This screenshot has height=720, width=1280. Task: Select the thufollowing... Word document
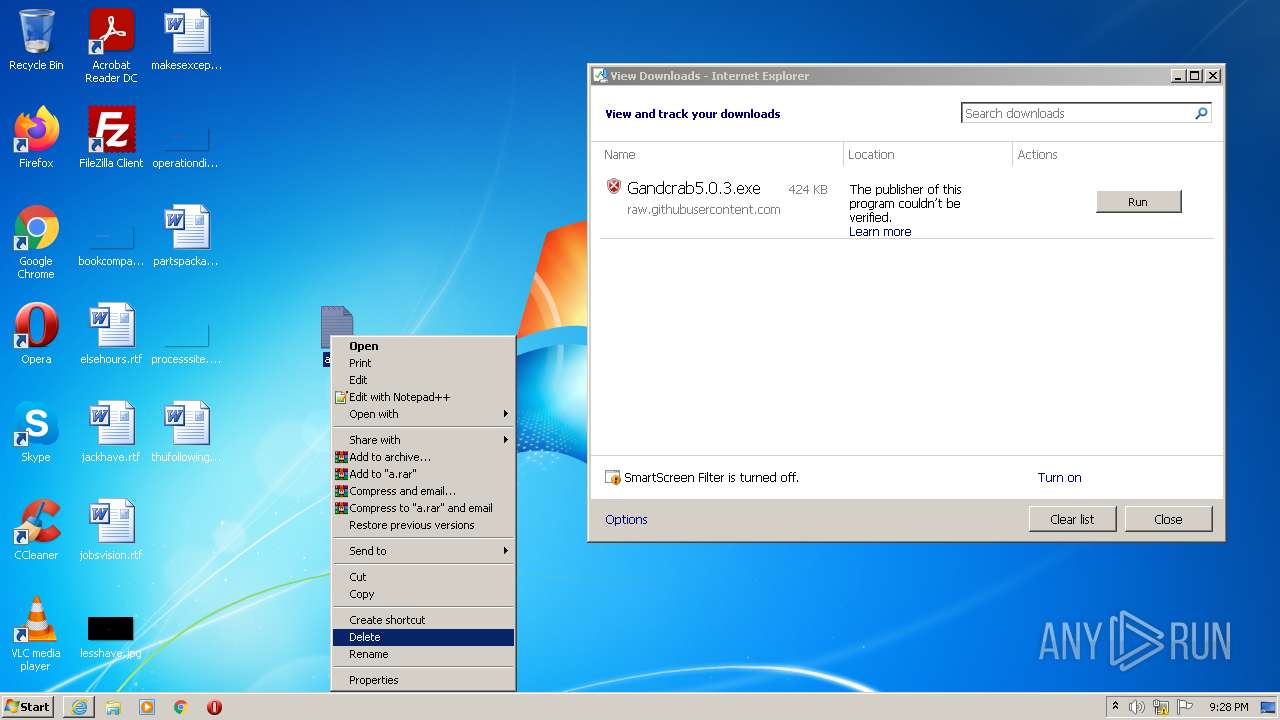(186, 432)
